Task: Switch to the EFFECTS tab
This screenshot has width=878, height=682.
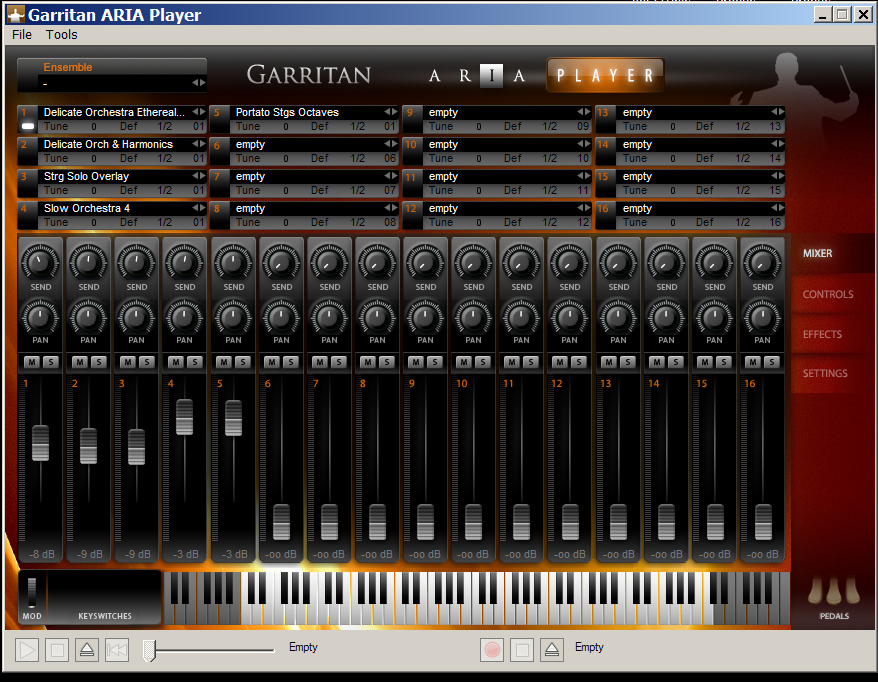Action: point(822,334)
